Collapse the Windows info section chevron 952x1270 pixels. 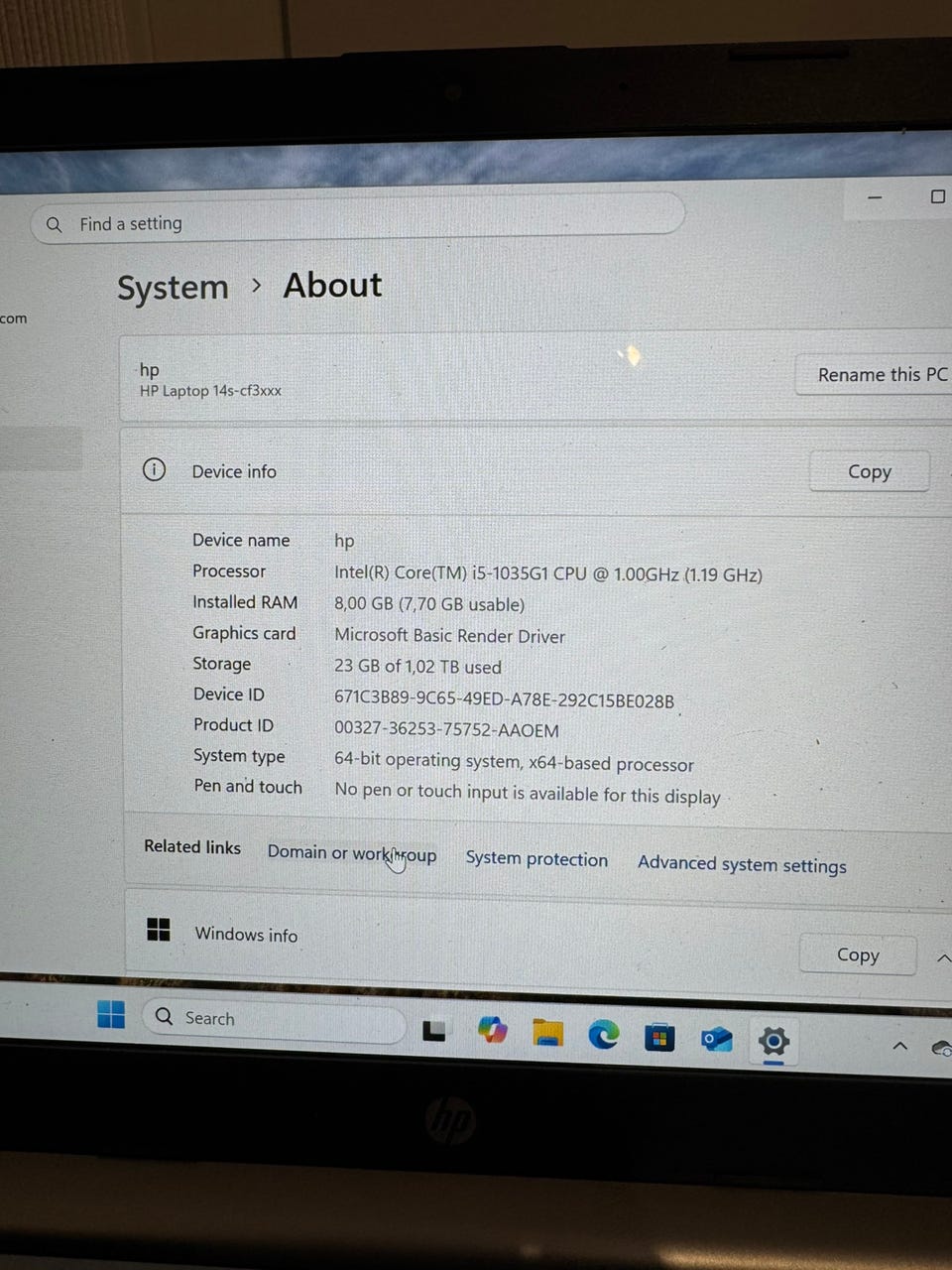tap(943, 957)
